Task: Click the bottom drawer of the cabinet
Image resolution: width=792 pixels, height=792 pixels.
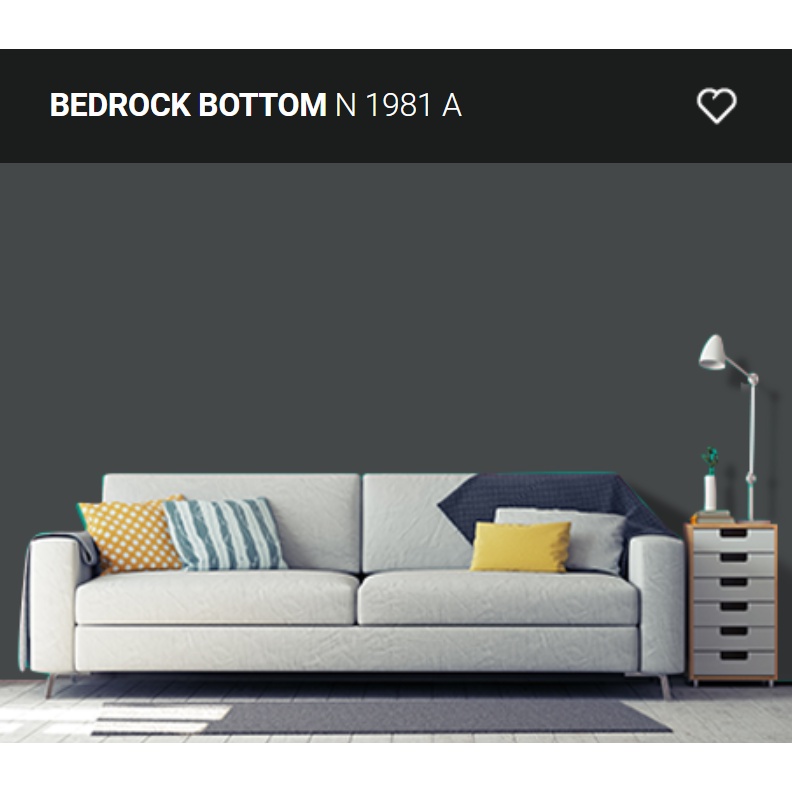Action: [x=734, y=663]
